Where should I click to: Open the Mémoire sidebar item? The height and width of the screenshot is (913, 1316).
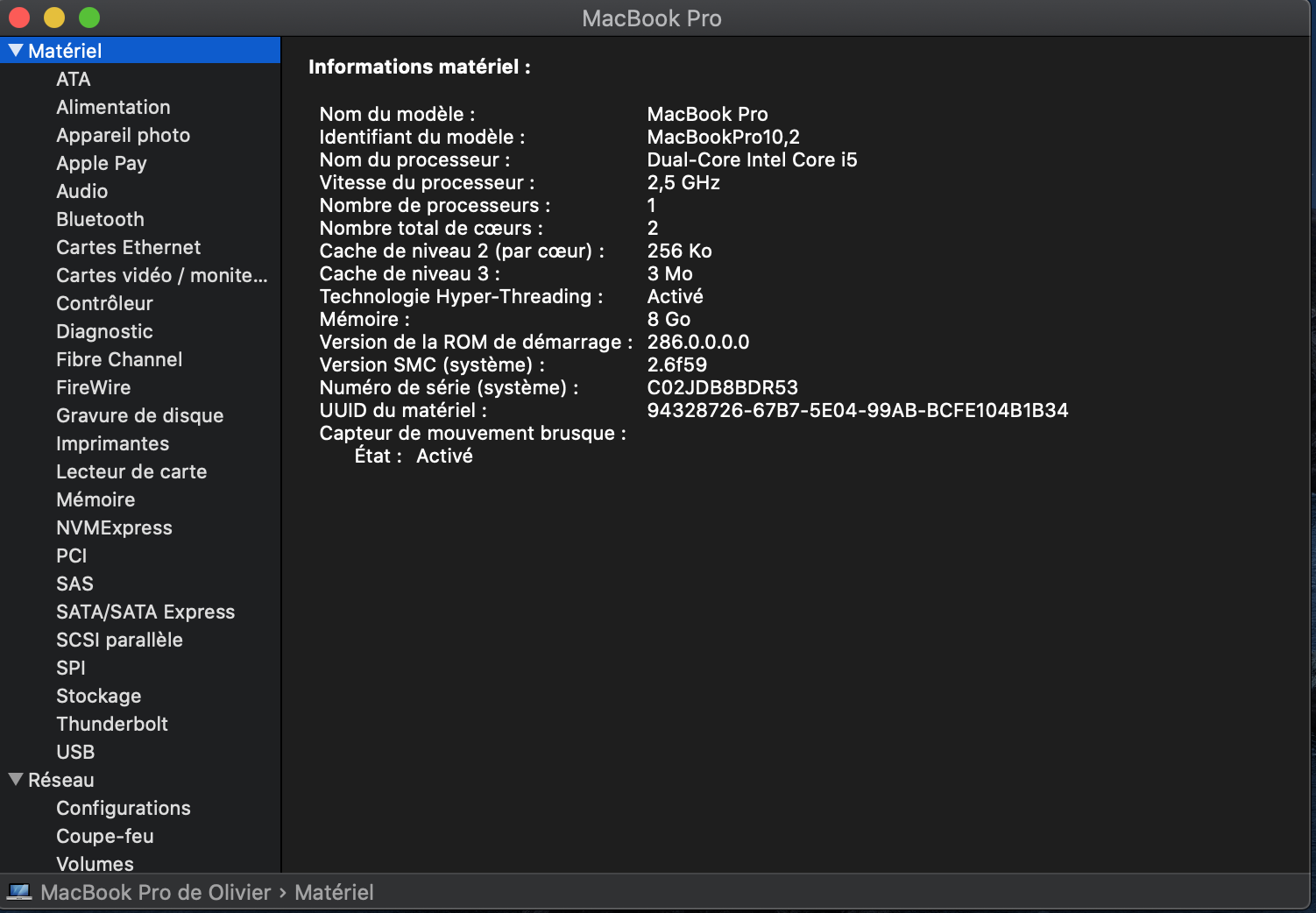tap(96, 499)
